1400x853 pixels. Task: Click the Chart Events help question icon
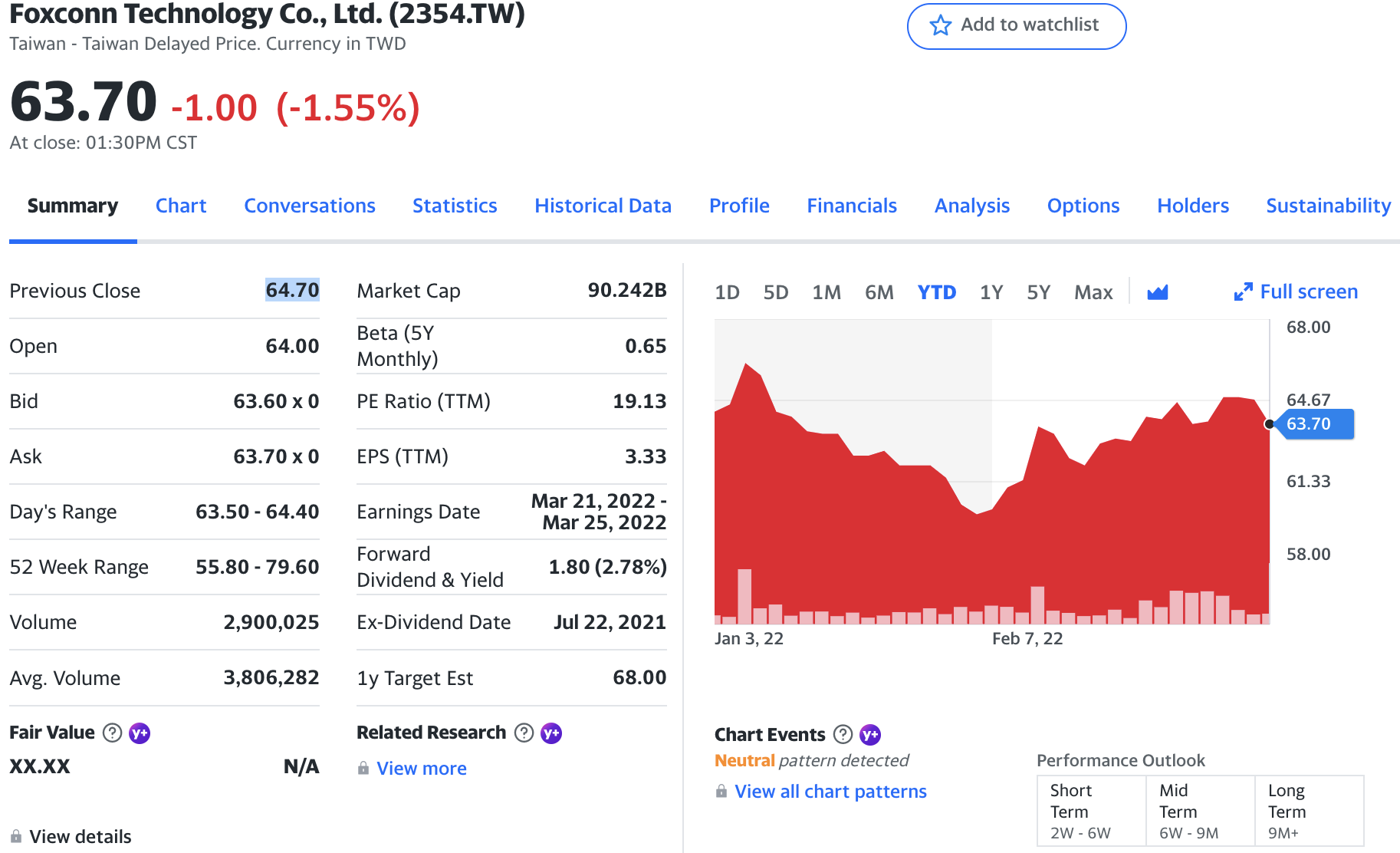tap(843, 734)
